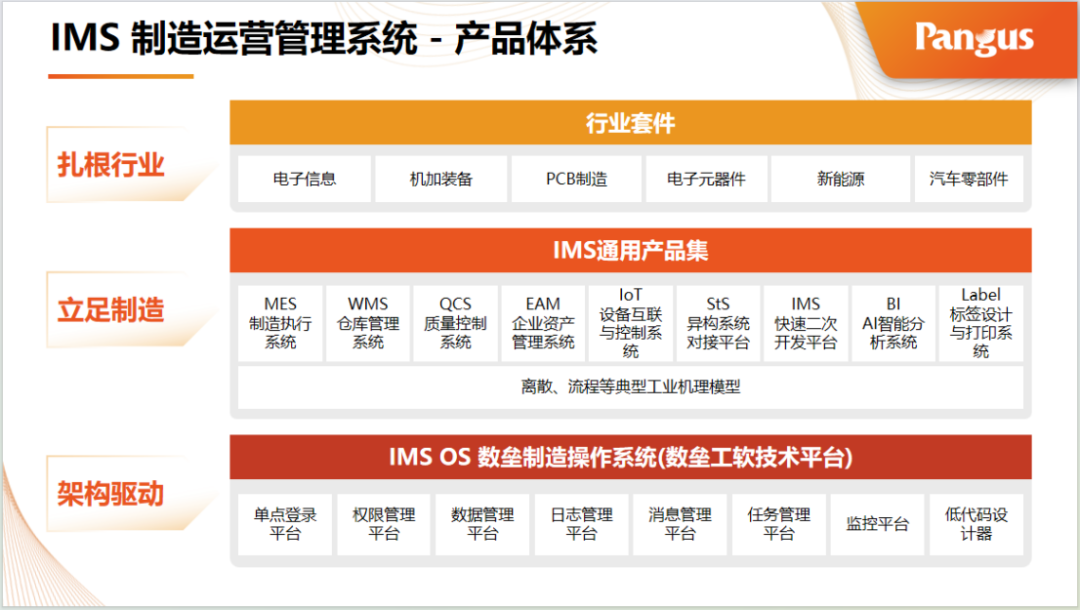Select the Label 标签设计与打印系统 box
Image resolution: width=1080 pixels, height=610 pixels.
click(x=981, y=324)
